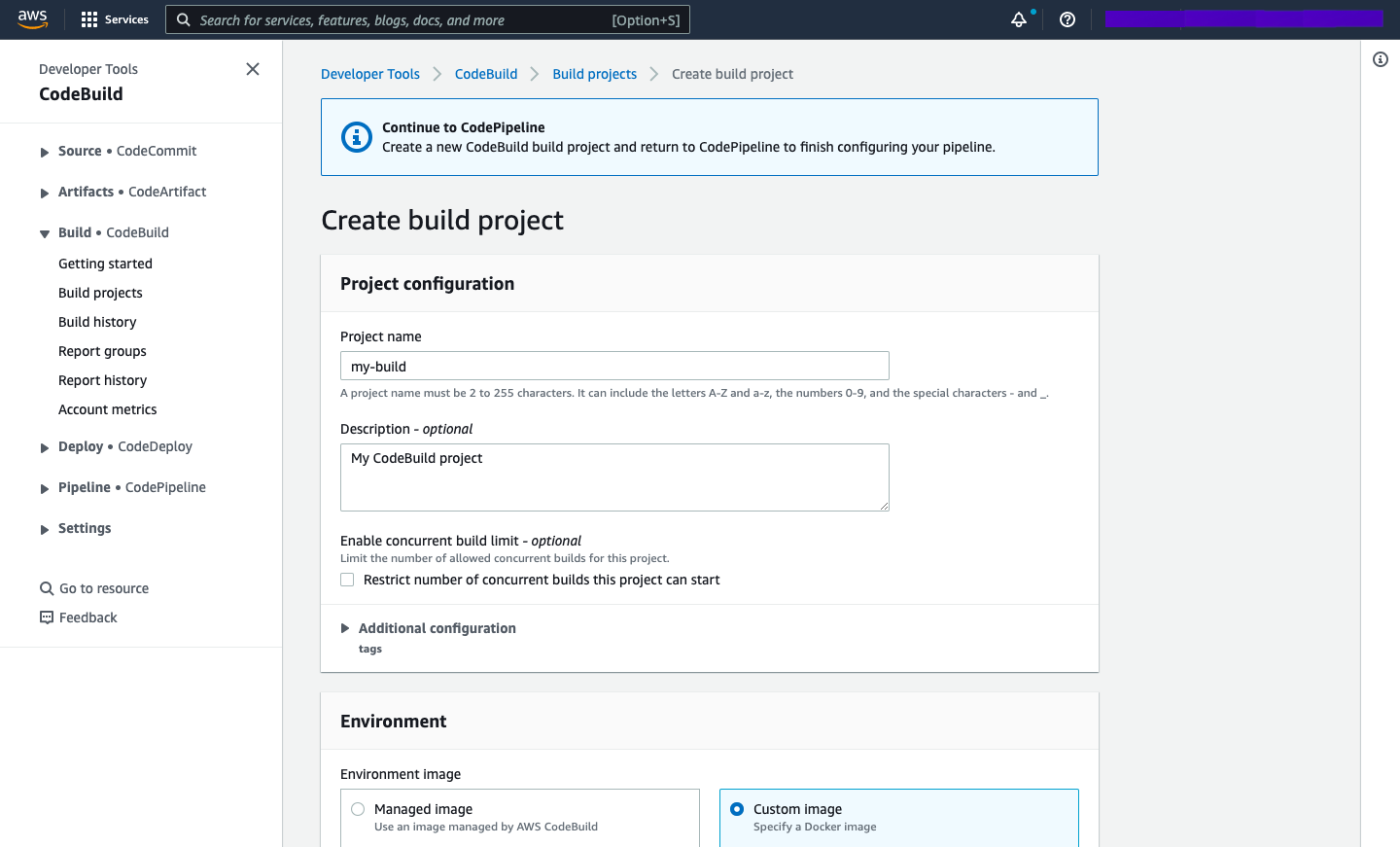This screenshot has height=847, width=1400.
Task: Go to CodeBuild breadcrumb
Action: (486, 74)
